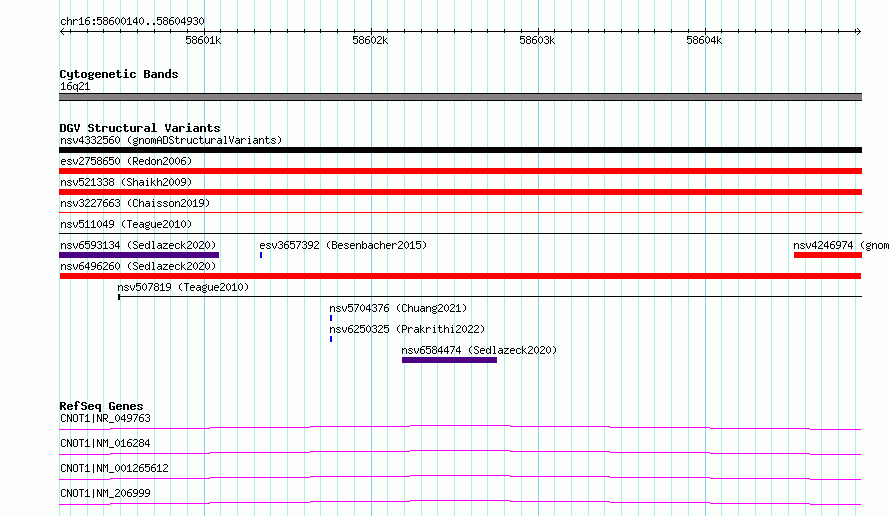Screen dimensions: 890x516
Task: Open variant nsv507819 (Teague2010) label
Action: click(183, 287)
